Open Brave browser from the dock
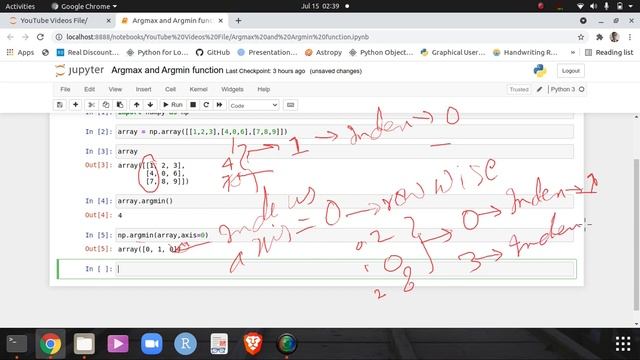The width and height of the screenshot is (640, 360). click(x=253, y=344)
